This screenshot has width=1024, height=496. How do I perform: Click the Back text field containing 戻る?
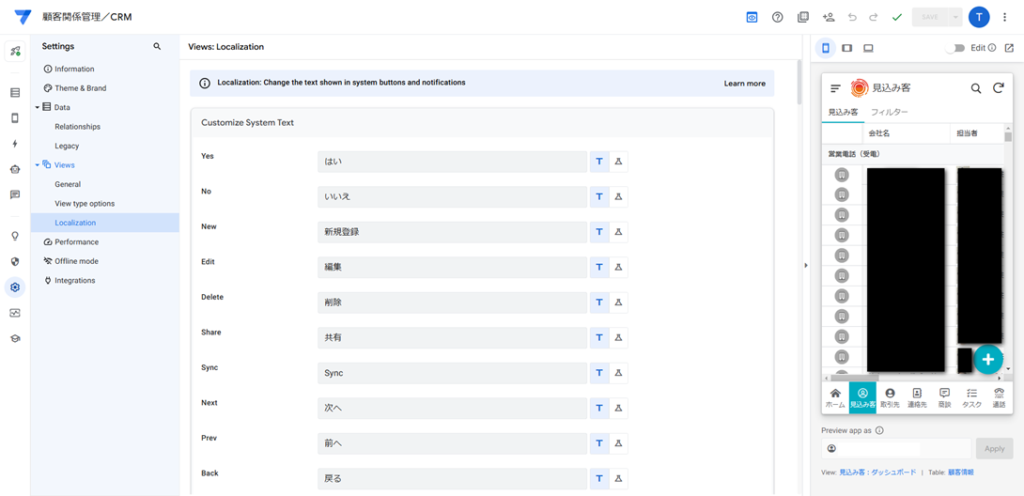pos(453,479)
